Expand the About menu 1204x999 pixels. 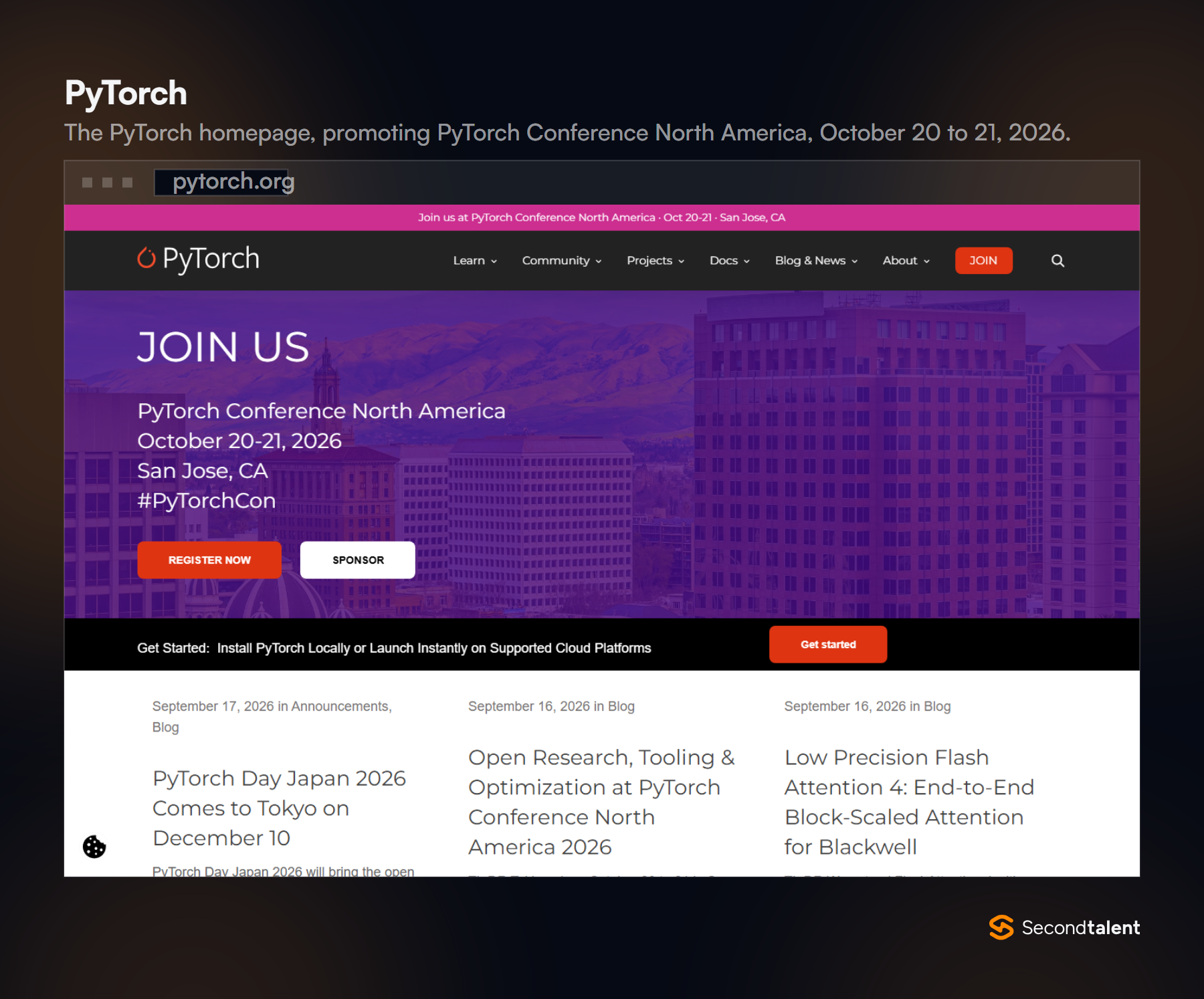(906, 261)
